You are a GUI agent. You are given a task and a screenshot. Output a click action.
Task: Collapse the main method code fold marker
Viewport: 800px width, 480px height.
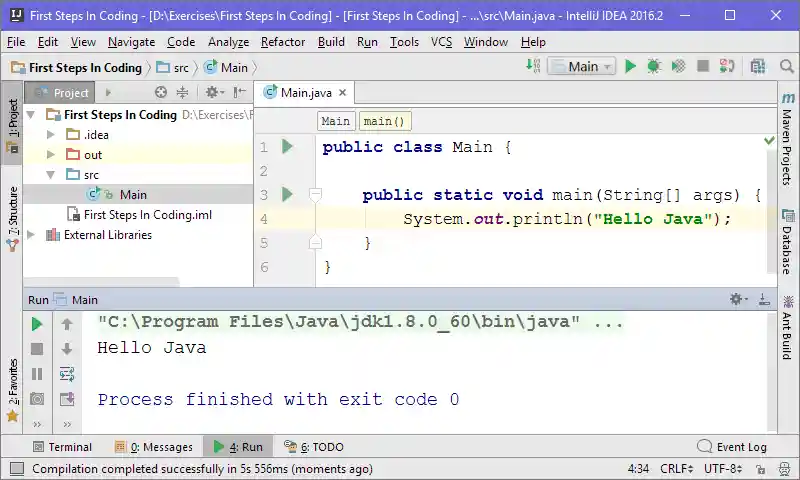(315, 195)
